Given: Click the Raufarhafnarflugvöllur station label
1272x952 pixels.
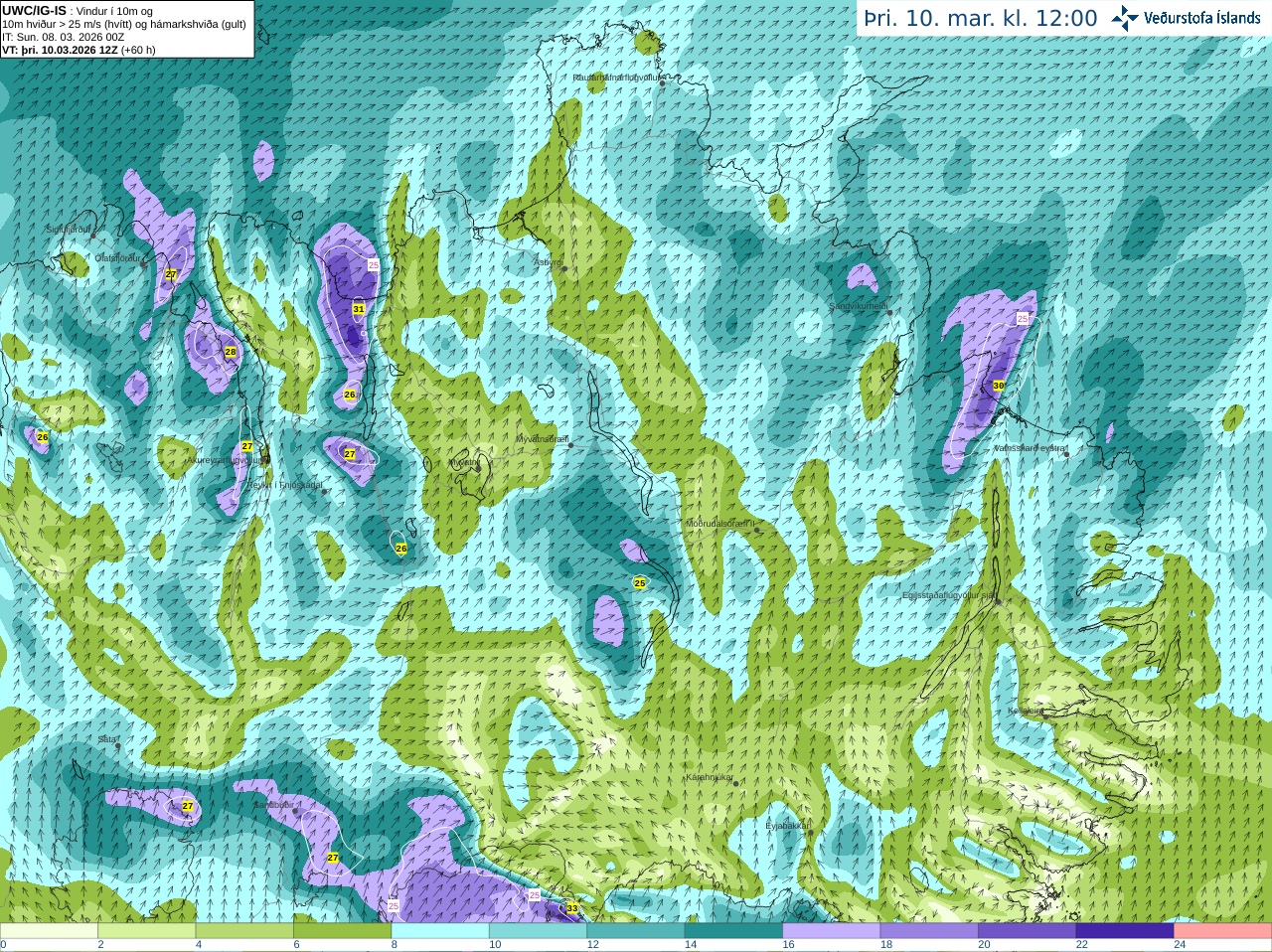Looking at the screenshot, I should (617, 77).
